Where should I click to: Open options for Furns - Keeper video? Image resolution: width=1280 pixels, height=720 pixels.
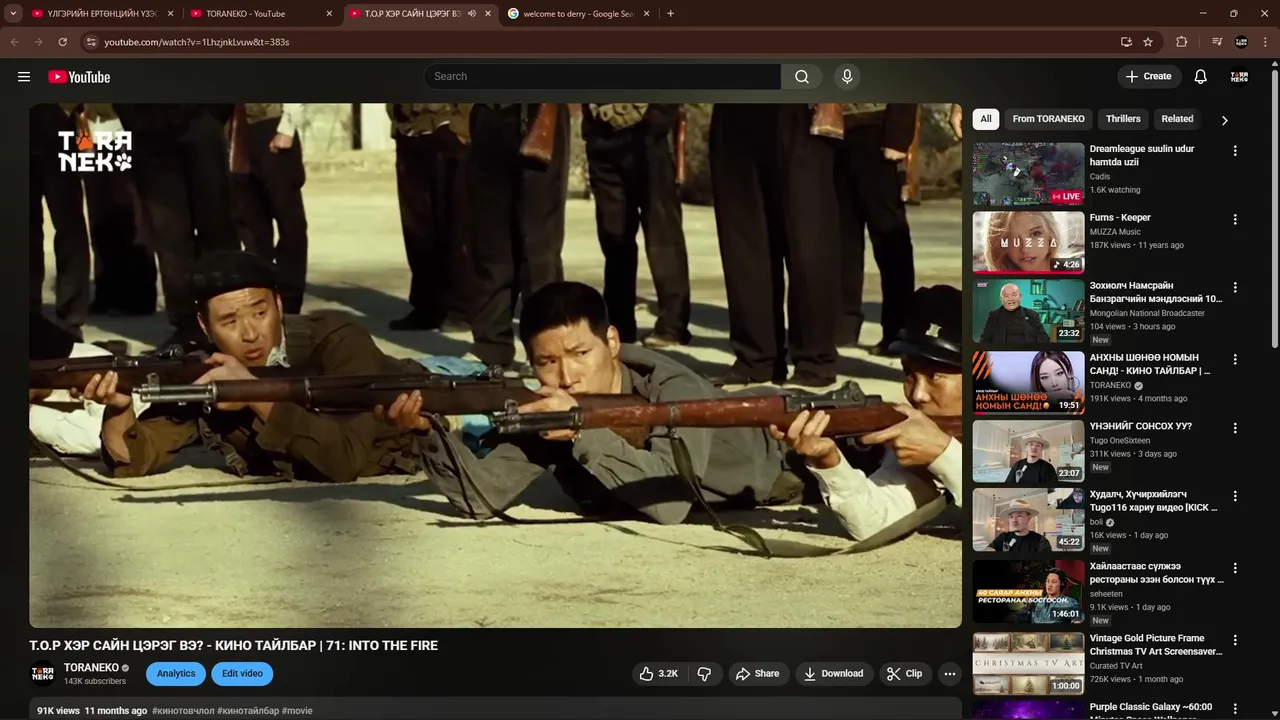tap(1235, 219)
